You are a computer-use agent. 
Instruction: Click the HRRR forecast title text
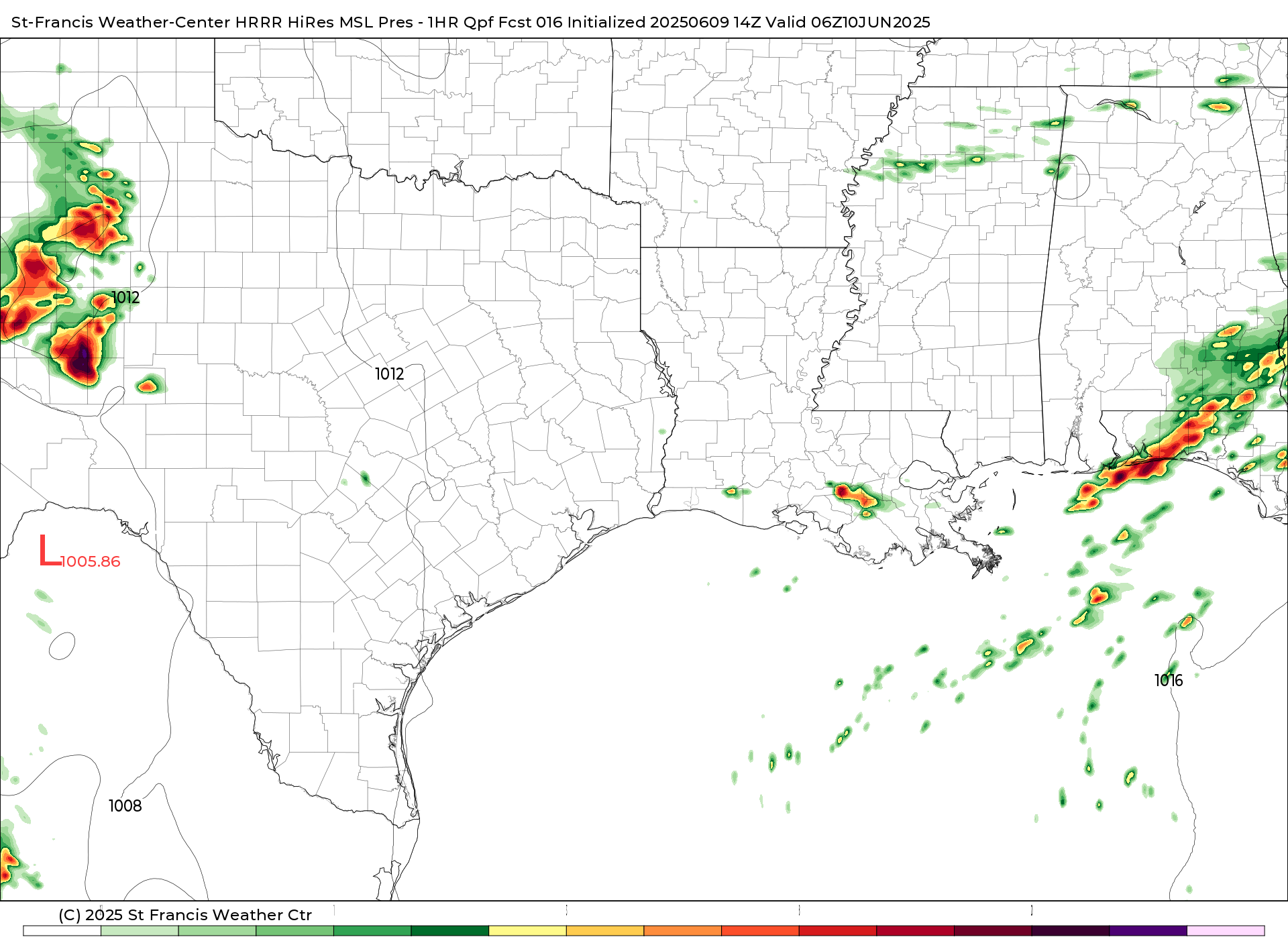click(x=470, y=22)
